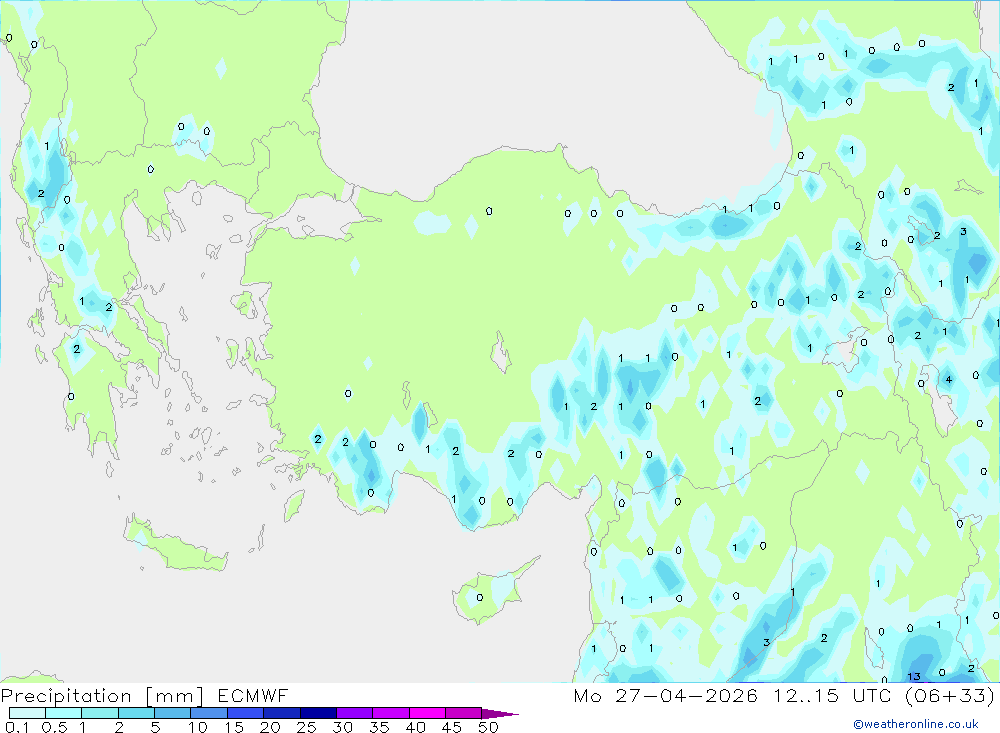Select the 0.5 legend scale label
The height and width of the screenshot is (733, 1000).
[x=54, y=727]
